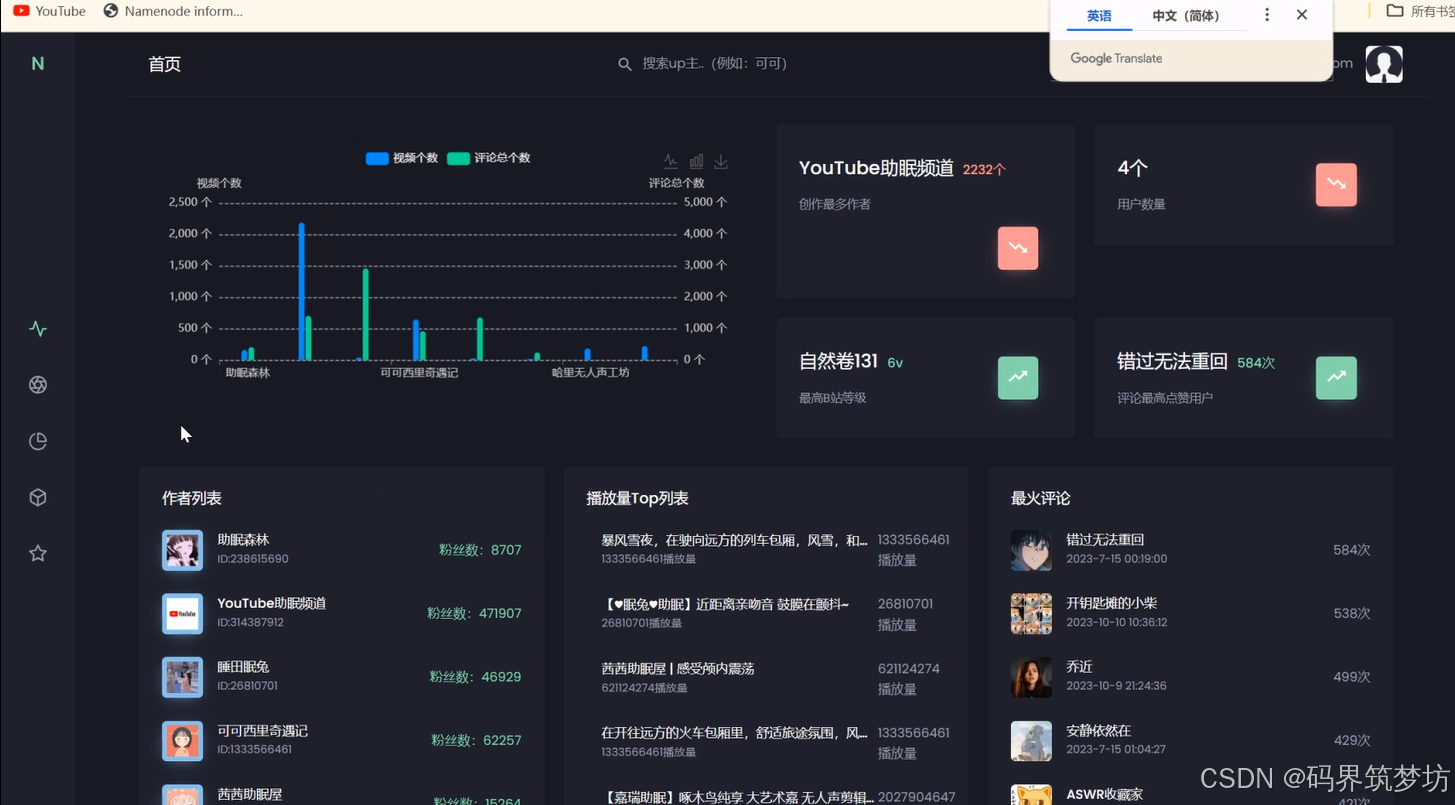Viewport: 1455px width, 805px height.
Task: Open video title 暴风雪夜，在驶向远方的列车包厢
Action: point(734,540)
